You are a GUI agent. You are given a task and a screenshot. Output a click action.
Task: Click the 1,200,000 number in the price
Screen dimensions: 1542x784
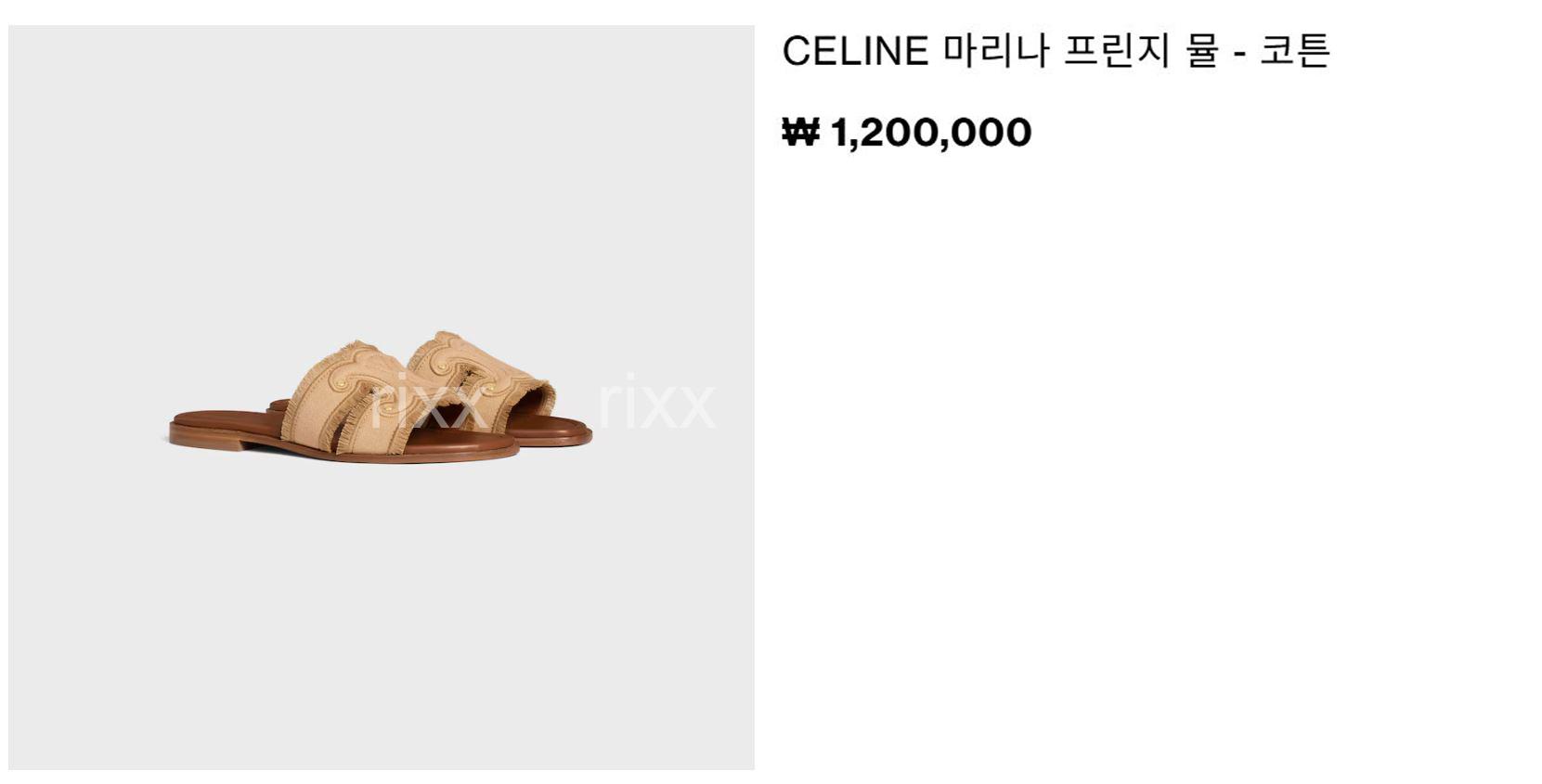[931, 133]
